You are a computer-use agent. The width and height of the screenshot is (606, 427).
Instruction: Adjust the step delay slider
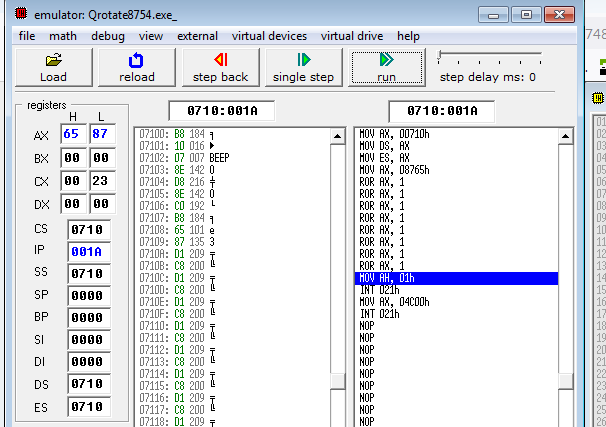coord(441,56)
